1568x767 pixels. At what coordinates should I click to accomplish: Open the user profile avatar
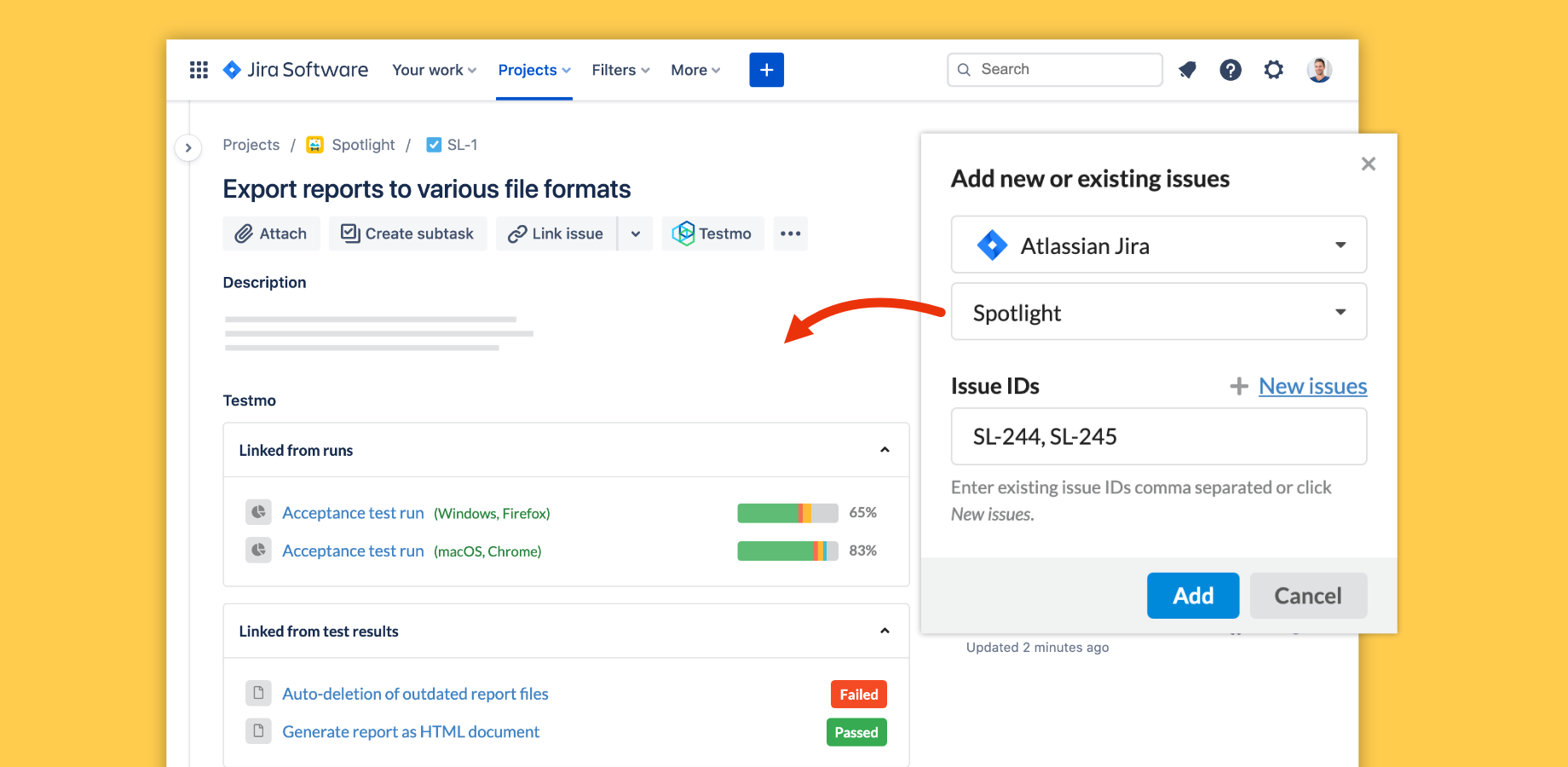(x=1319, y=70)
